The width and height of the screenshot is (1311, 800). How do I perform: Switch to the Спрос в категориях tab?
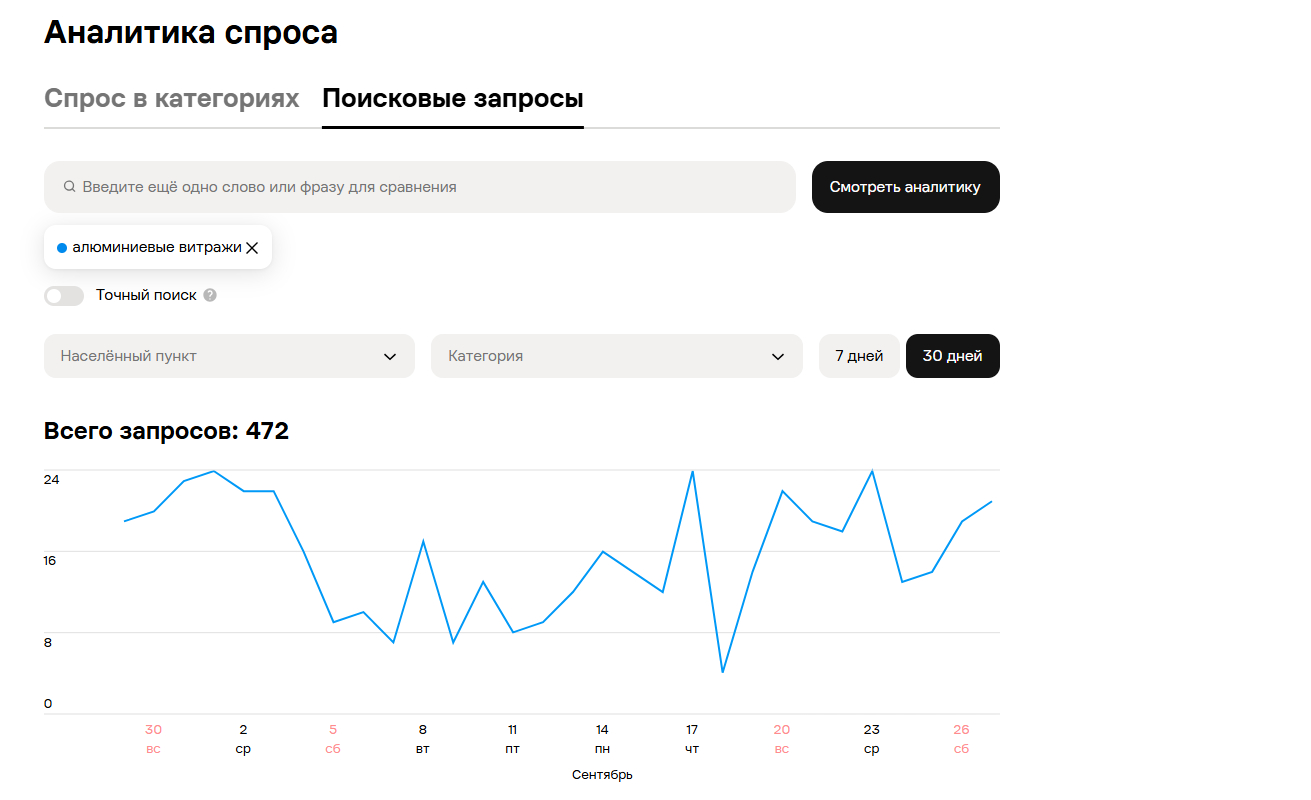tap(172, 99)
